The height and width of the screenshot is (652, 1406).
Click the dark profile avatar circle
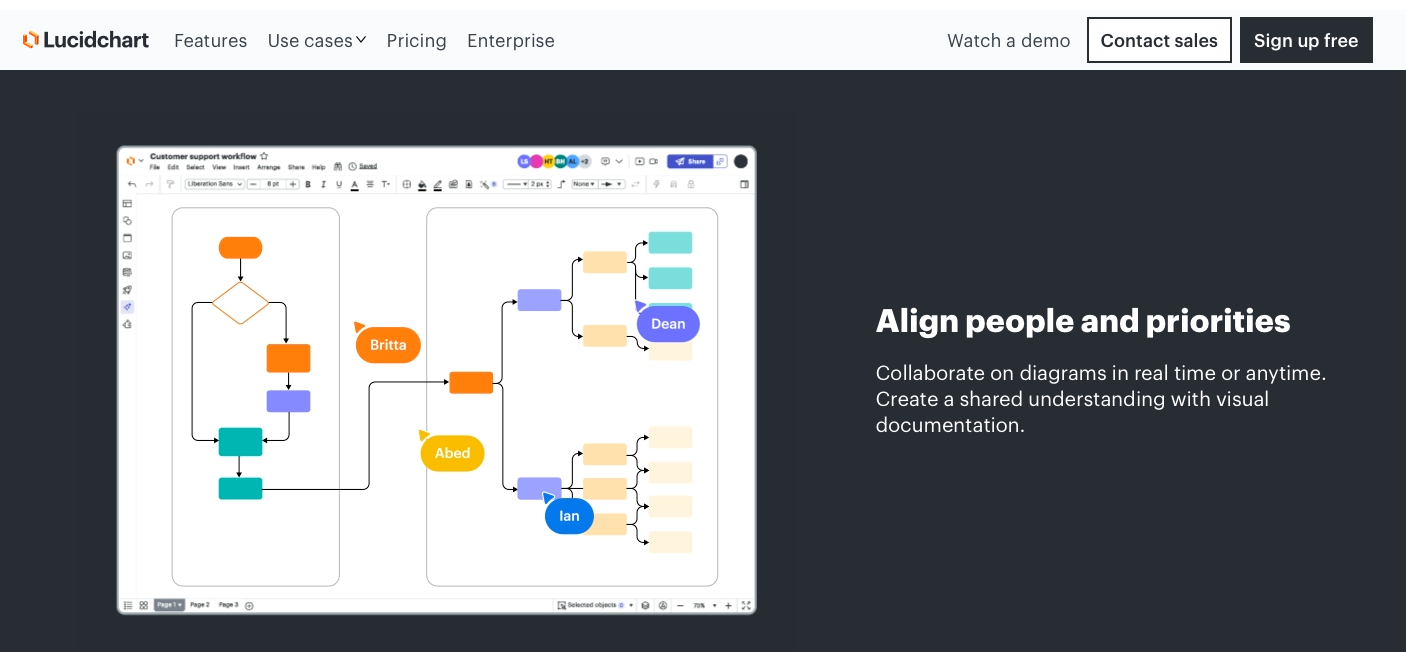(x=741, y=161)
